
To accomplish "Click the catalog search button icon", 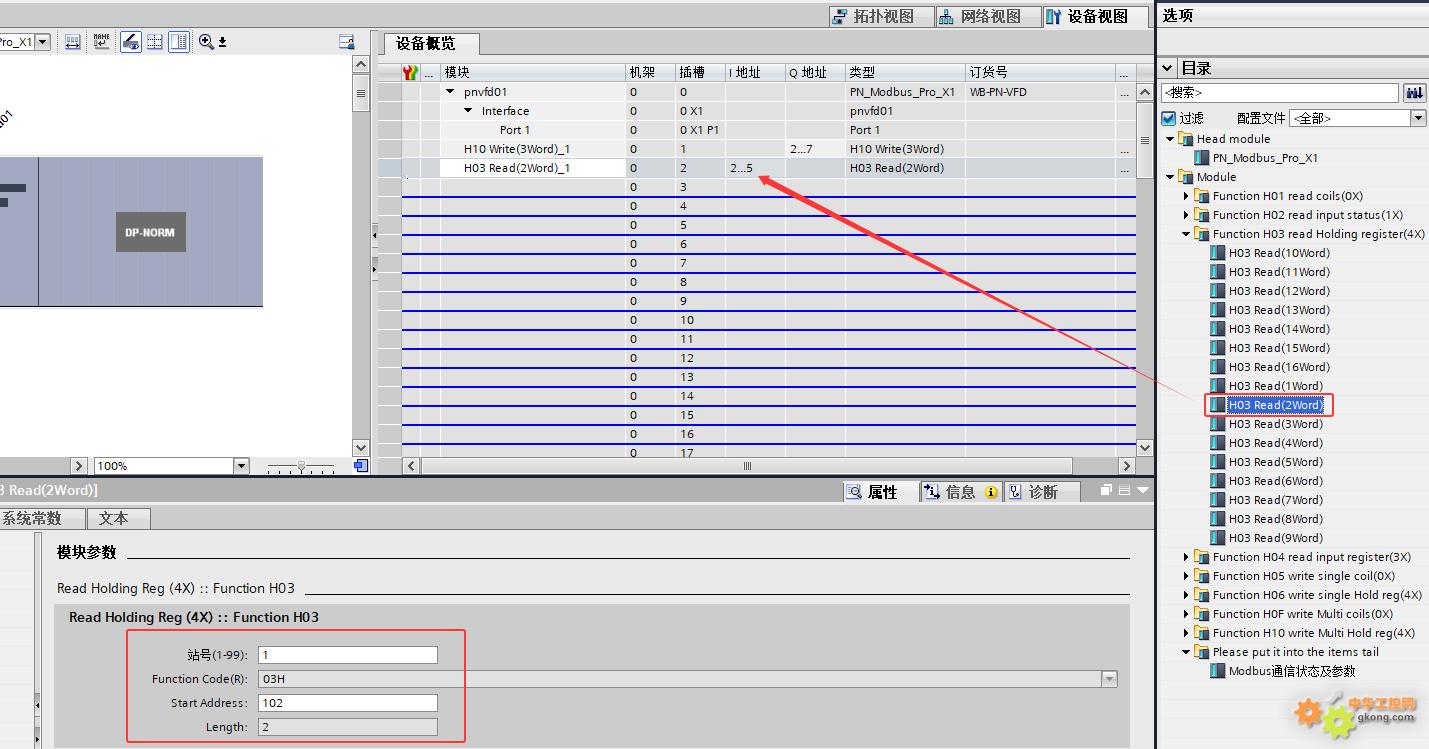I will pos(1414,93).
